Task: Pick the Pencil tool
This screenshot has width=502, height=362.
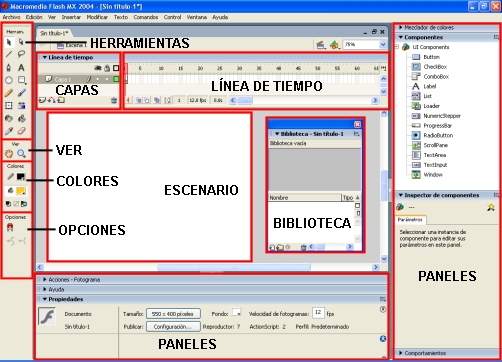Action: click(9, 93)
